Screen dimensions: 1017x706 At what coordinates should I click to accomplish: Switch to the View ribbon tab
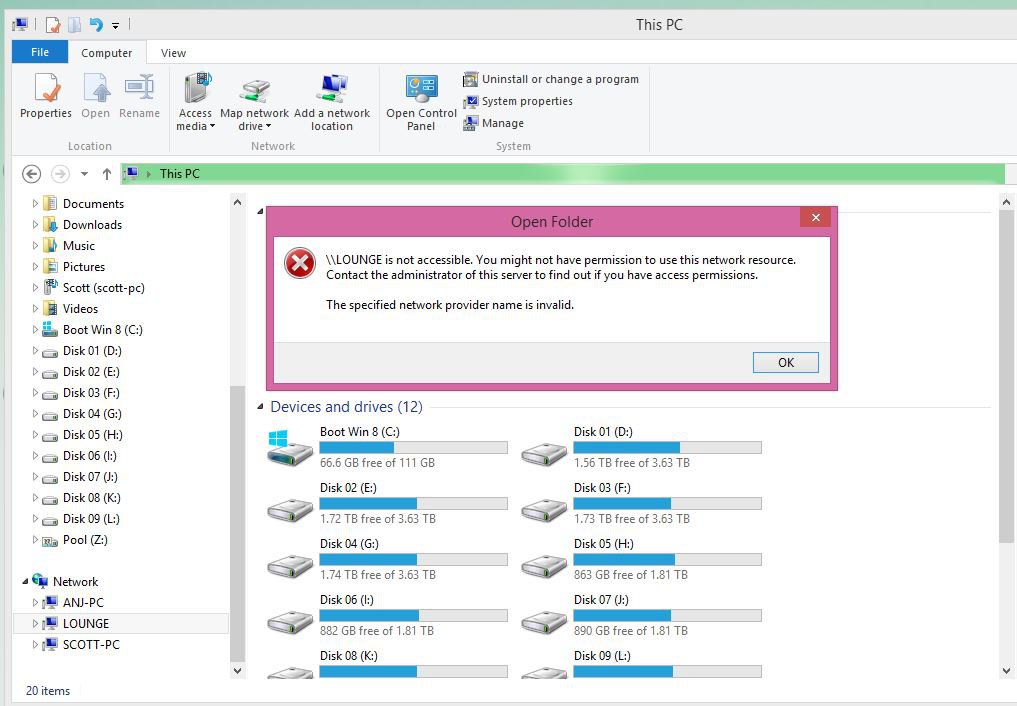click(x=173, y=53)
